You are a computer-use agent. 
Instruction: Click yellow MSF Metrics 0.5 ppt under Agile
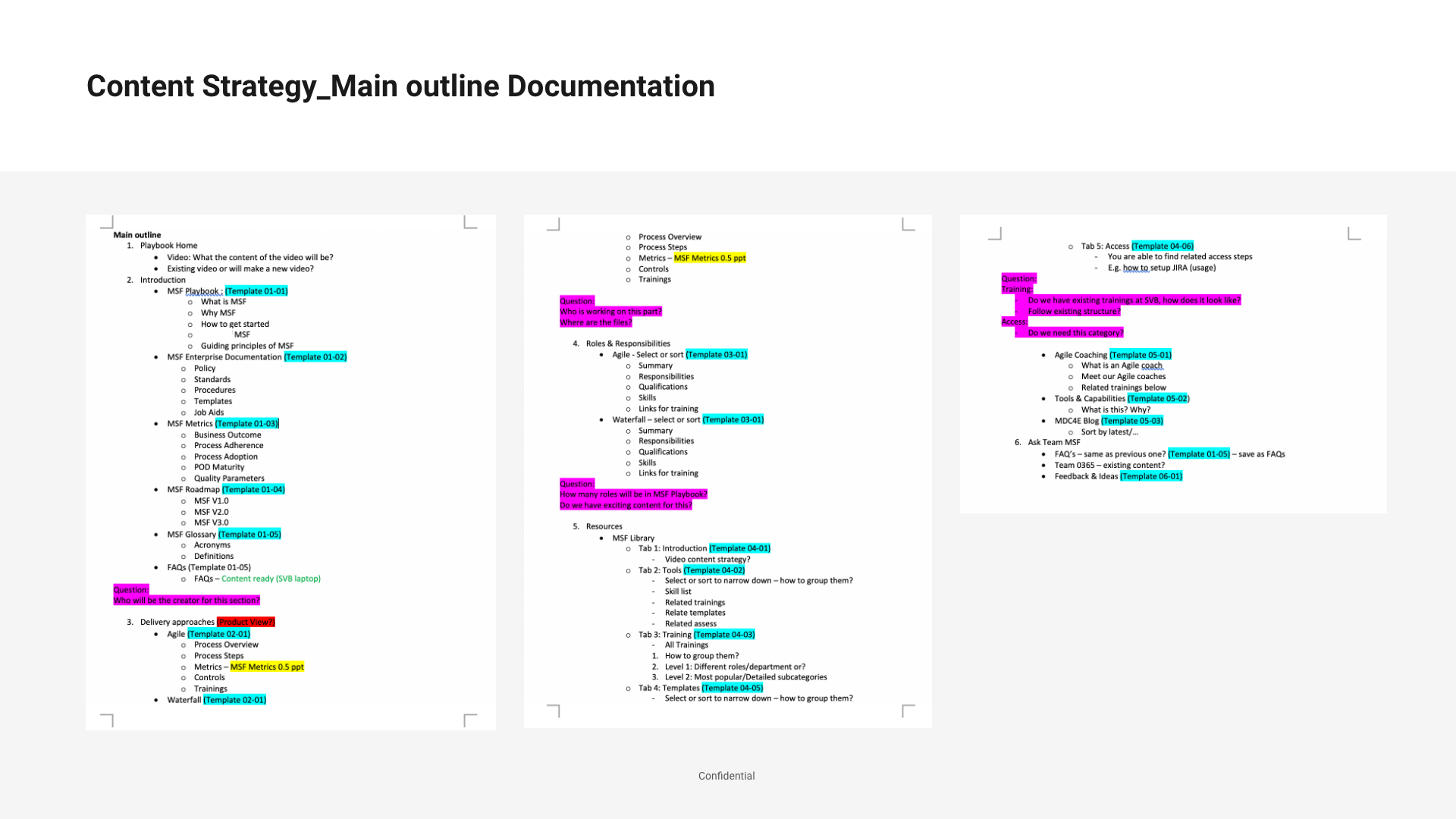tap(267, 667)
